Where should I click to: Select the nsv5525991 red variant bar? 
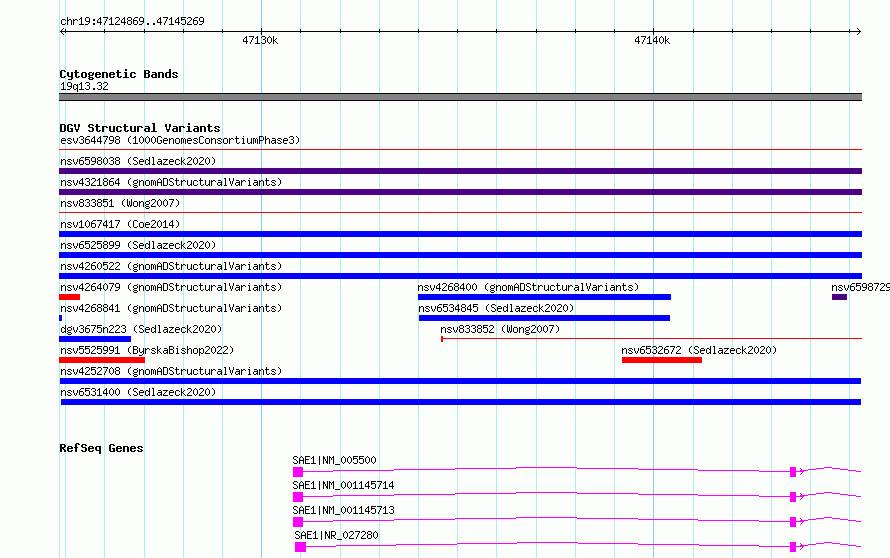[102, 360]
